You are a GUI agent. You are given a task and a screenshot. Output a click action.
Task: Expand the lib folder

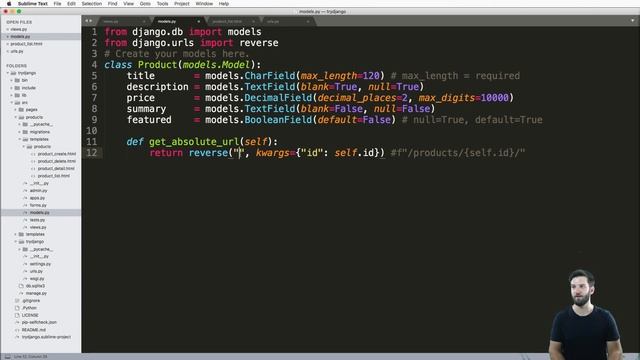(12, 95)
